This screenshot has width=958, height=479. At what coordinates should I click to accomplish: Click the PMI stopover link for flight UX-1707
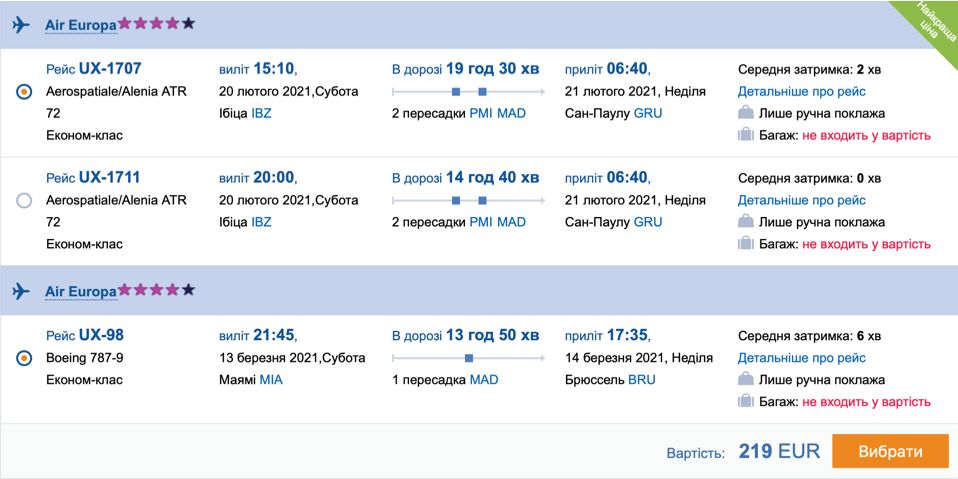(481, 113)
